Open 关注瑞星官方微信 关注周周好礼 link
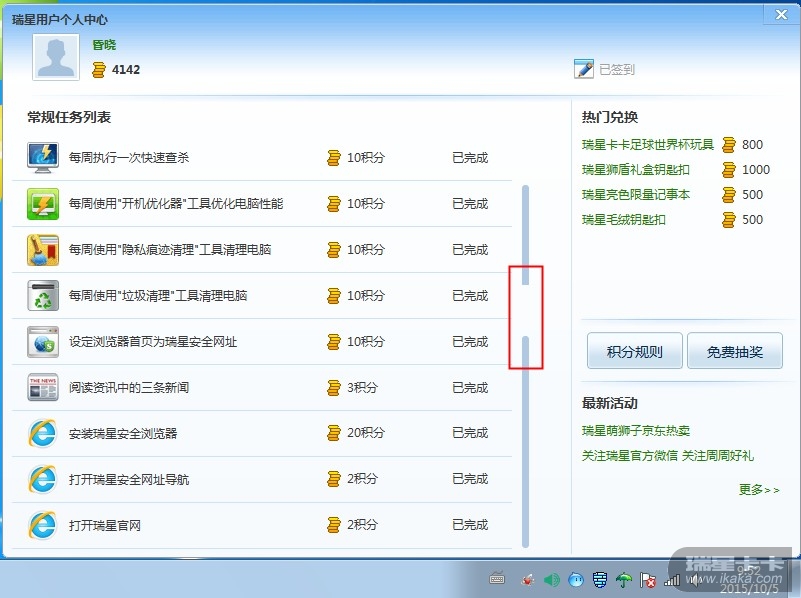The height and width of the screenshot is (598, 801). 668,456
